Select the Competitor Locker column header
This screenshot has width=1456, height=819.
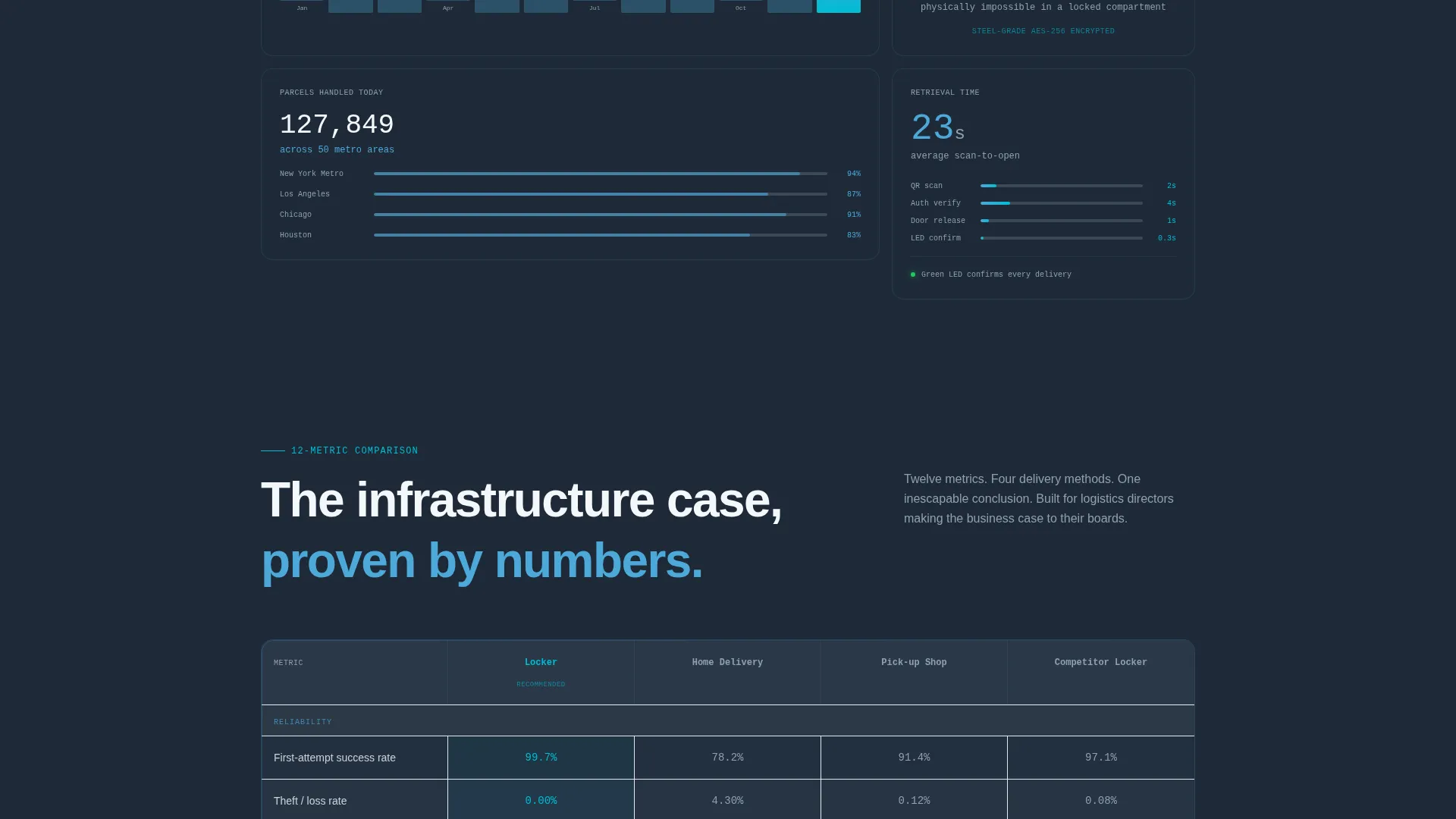(x=1100, y=673)
